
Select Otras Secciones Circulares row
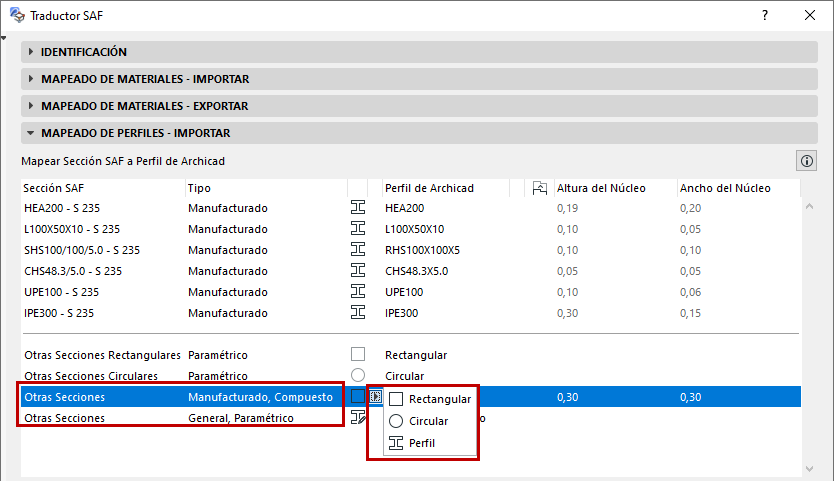point(411,376)
